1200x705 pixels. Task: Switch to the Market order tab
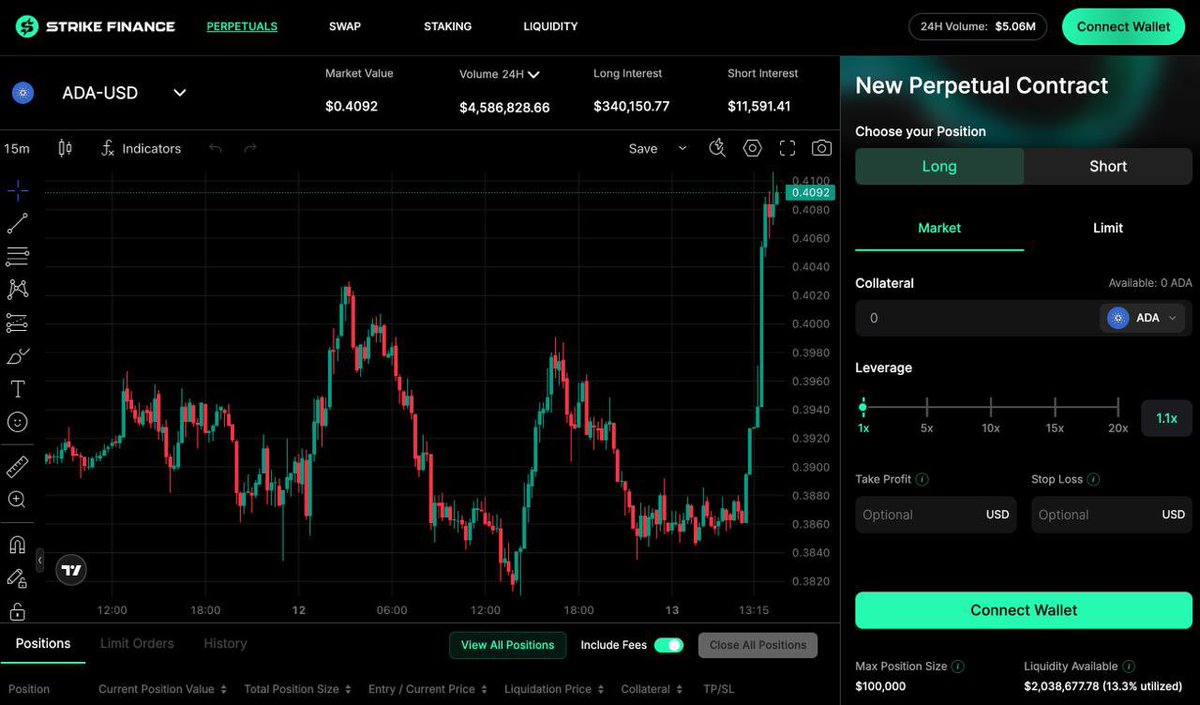[939, 228]
